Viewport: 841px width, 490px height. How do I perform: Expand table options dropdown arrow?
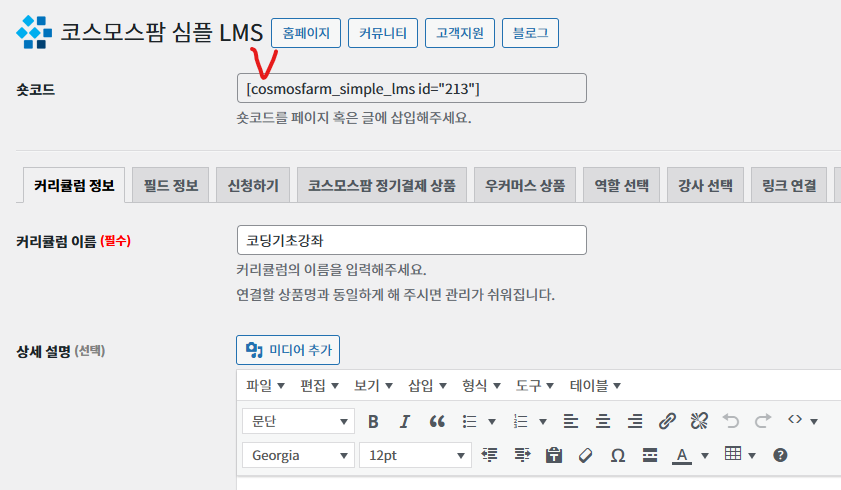752,456
